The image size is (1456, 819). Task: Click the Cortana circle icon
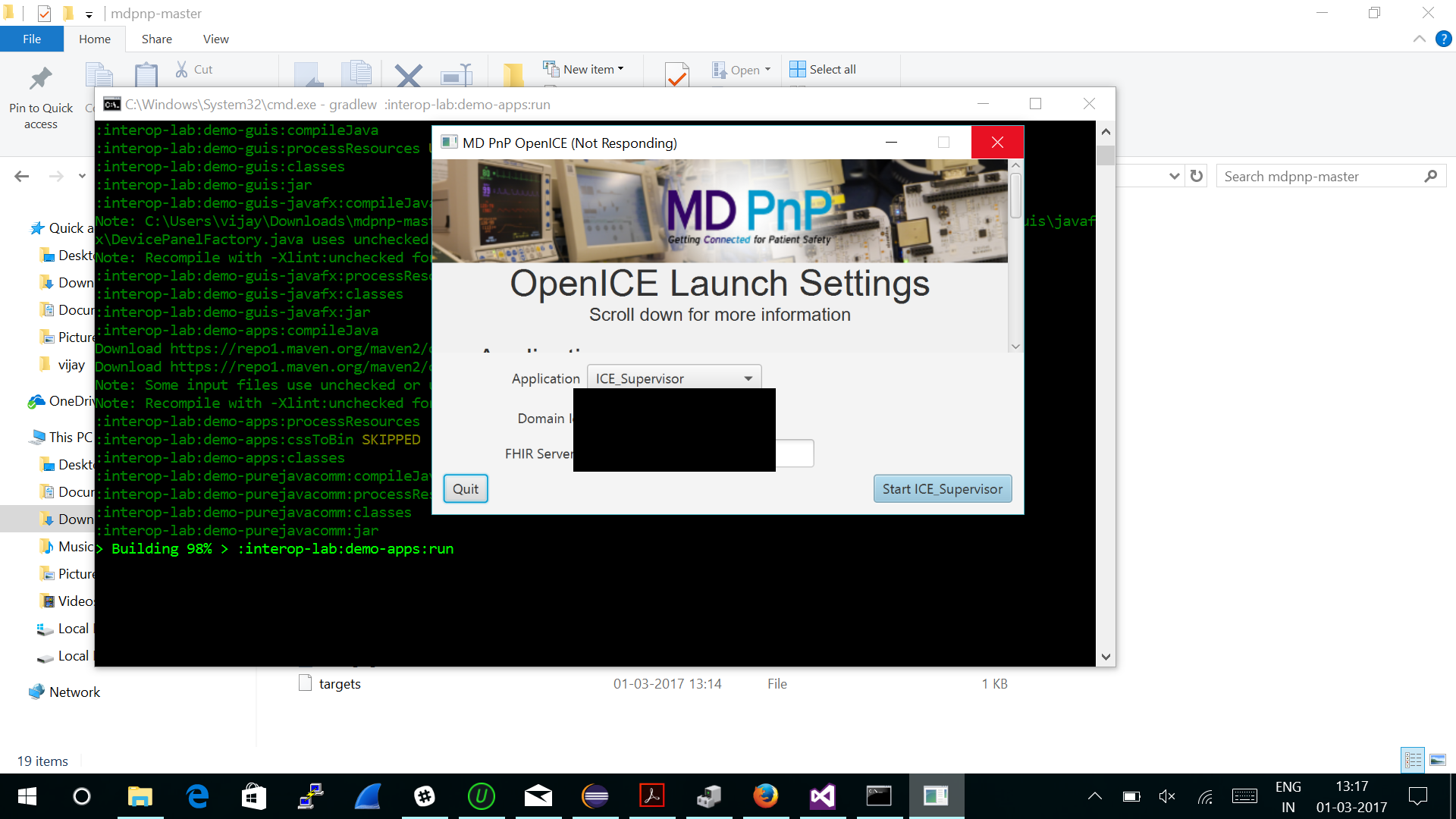82,796
